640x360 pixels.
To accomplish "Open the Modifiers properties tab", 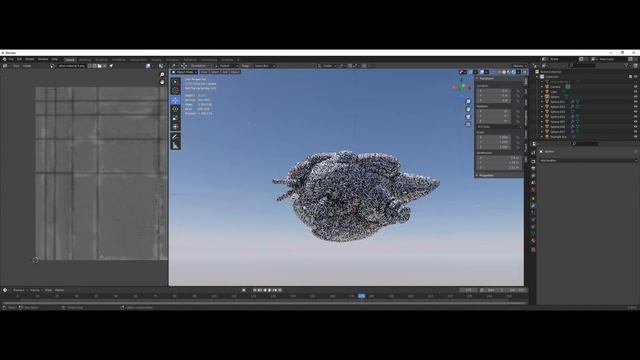I will pyautogui.click(x=533, y=205).
